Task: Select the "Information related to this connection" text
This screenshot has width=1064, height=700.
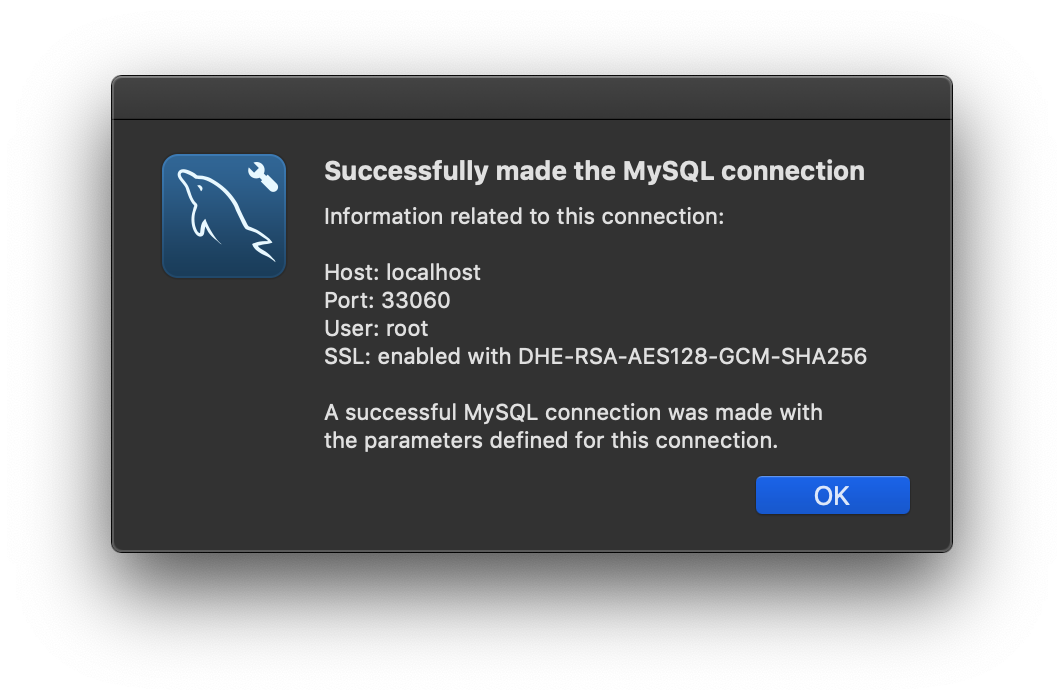Action: point(523,216)
